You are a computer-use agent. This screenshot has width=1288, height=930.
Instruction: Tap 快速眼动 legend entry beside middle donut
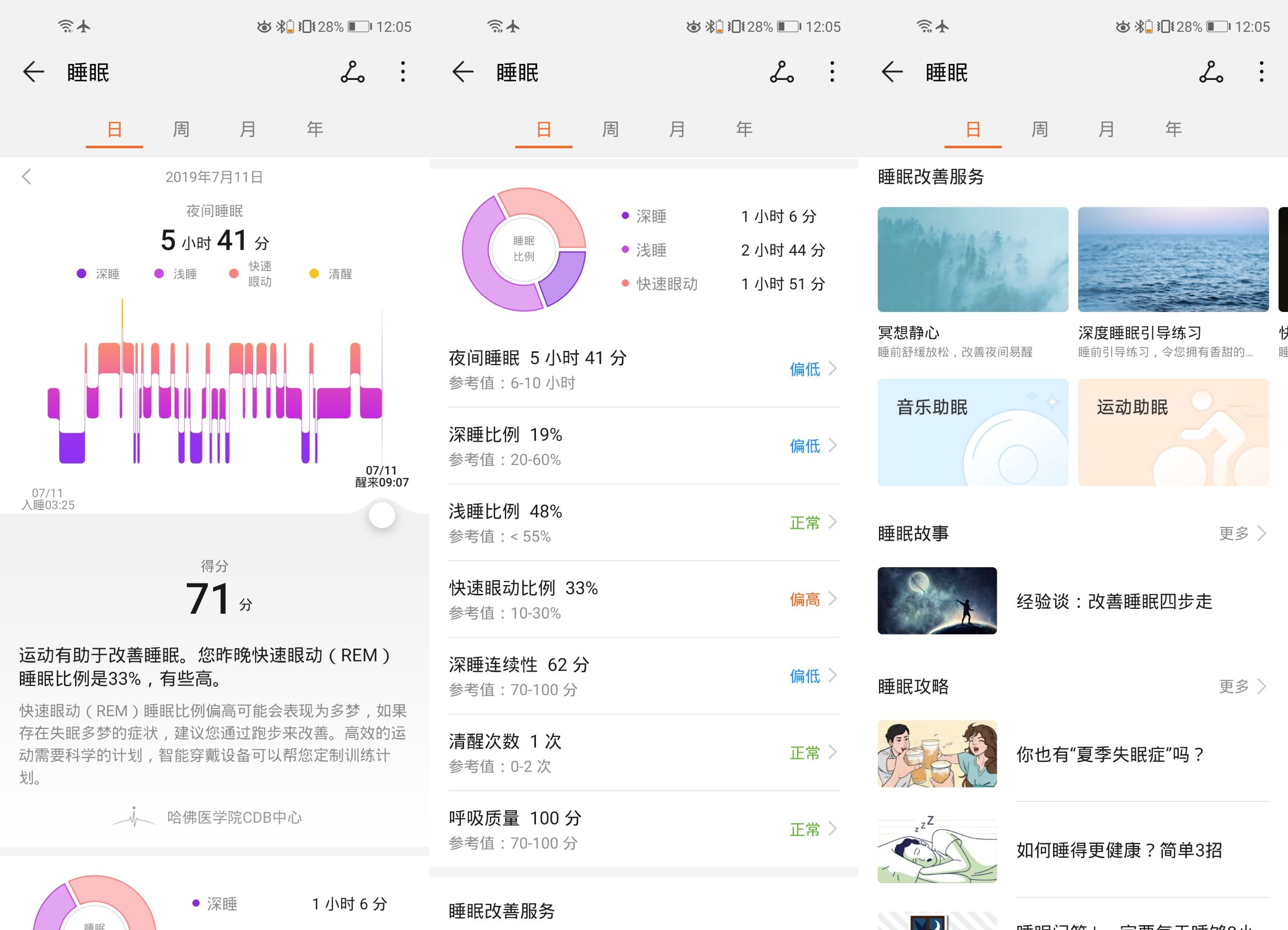(x=660, y=284)
